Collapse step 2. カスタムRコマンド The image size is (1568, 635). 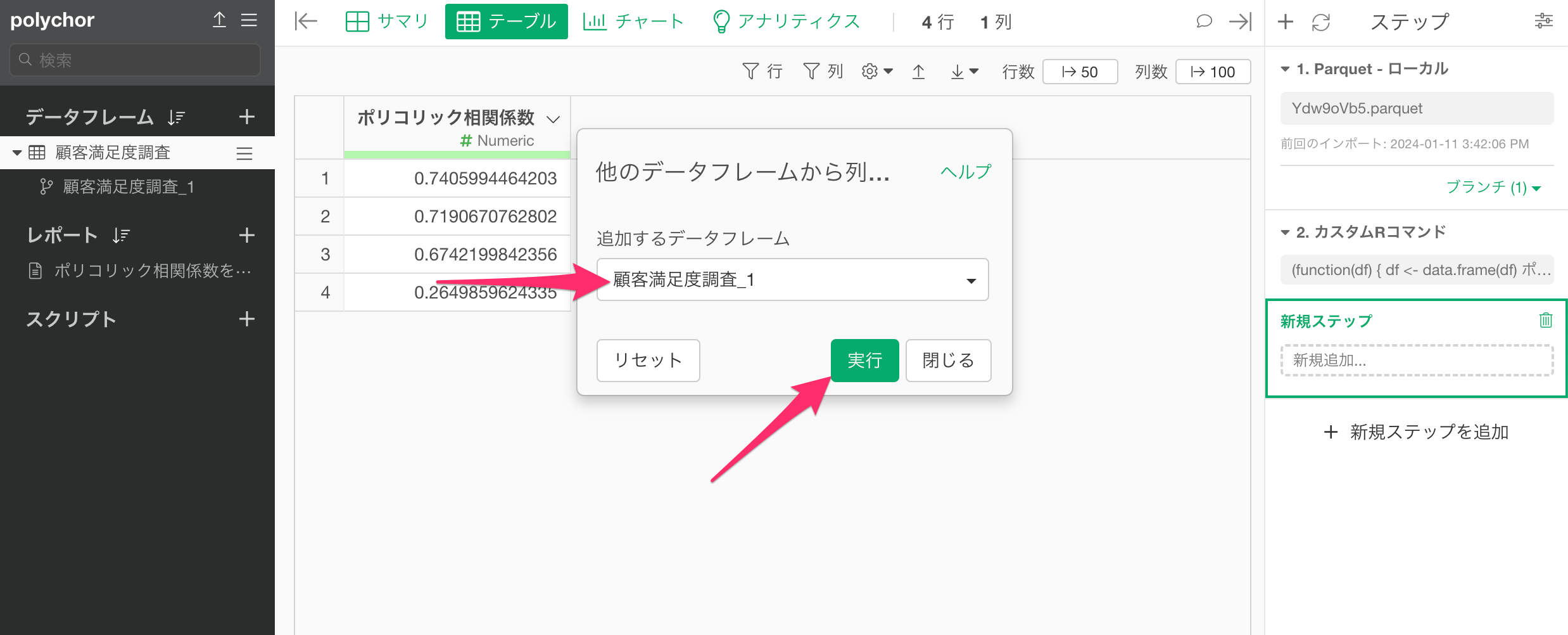pyautogui.click(x=1285, y=233)
